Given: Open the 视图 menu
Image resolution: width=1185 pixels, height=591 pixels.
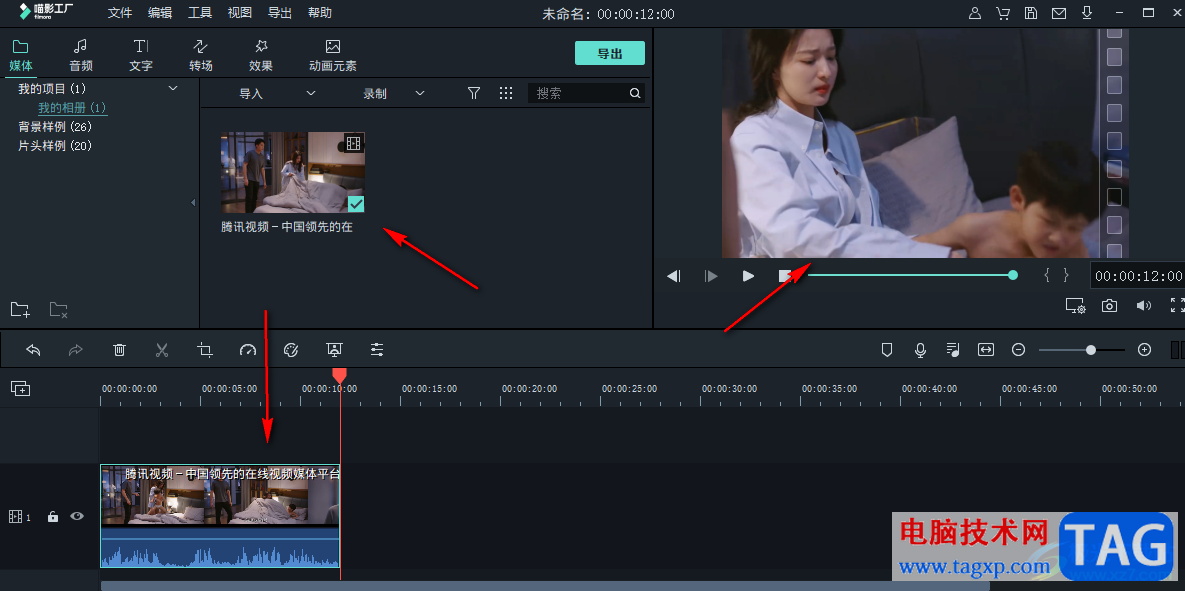Looking at the screenshot, I should [x=240, y=13].
